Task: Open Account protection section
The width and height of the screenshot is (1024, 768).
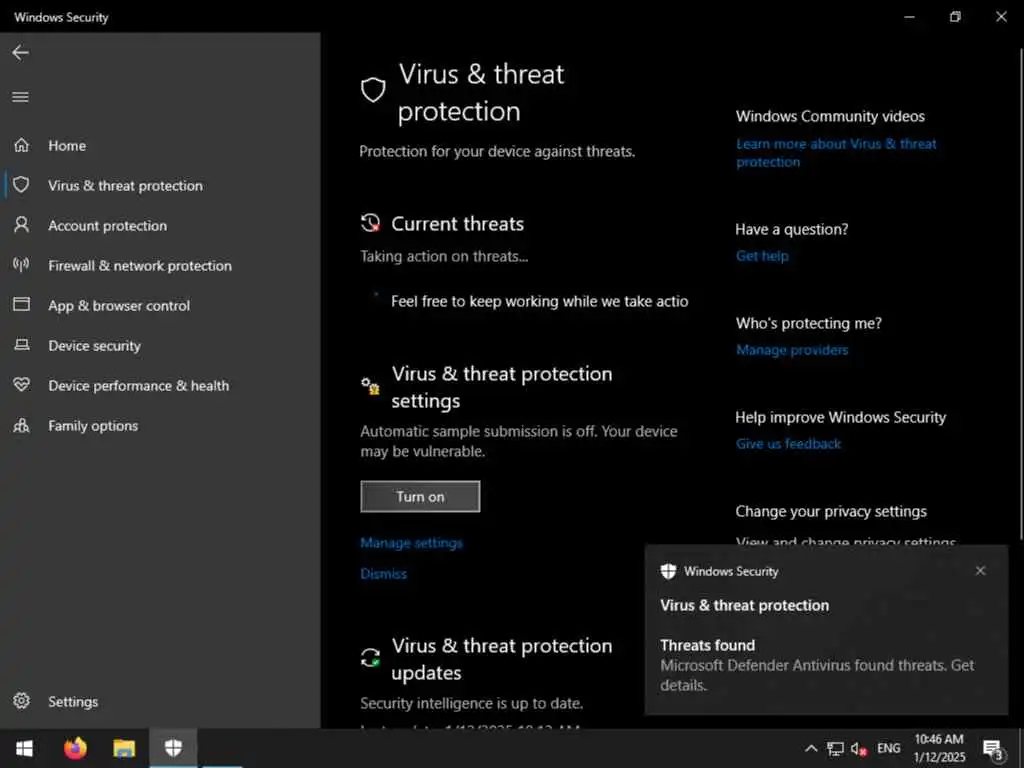Action: coord(108,225)
